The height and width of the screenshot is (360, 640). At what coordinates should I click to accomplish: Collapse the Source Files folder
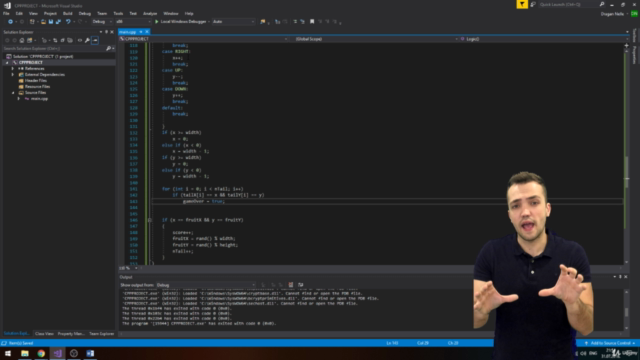click(x=13, y=93)
